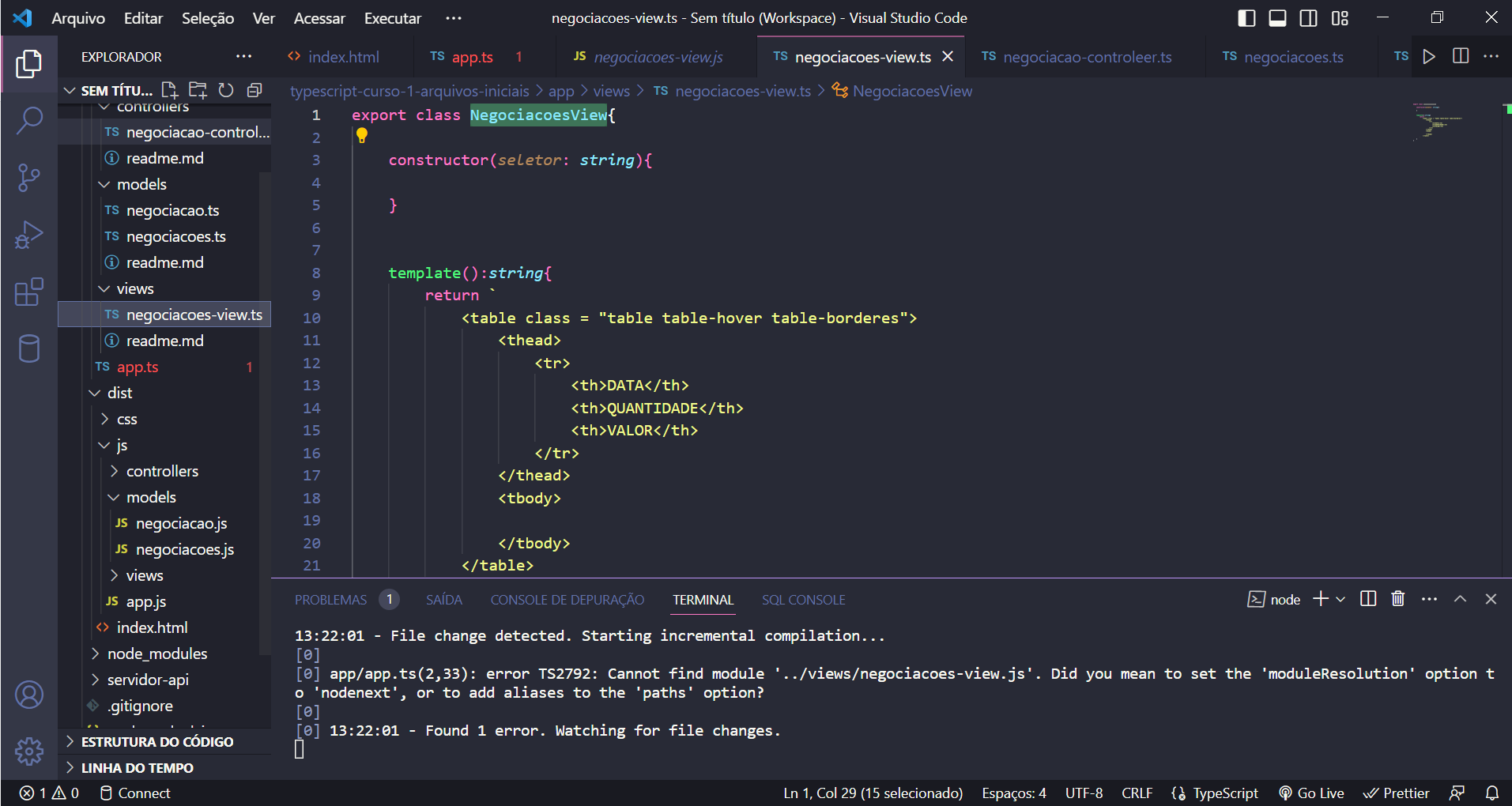
Task: Open the Seleção menu
Action: [x=208, y=18]
